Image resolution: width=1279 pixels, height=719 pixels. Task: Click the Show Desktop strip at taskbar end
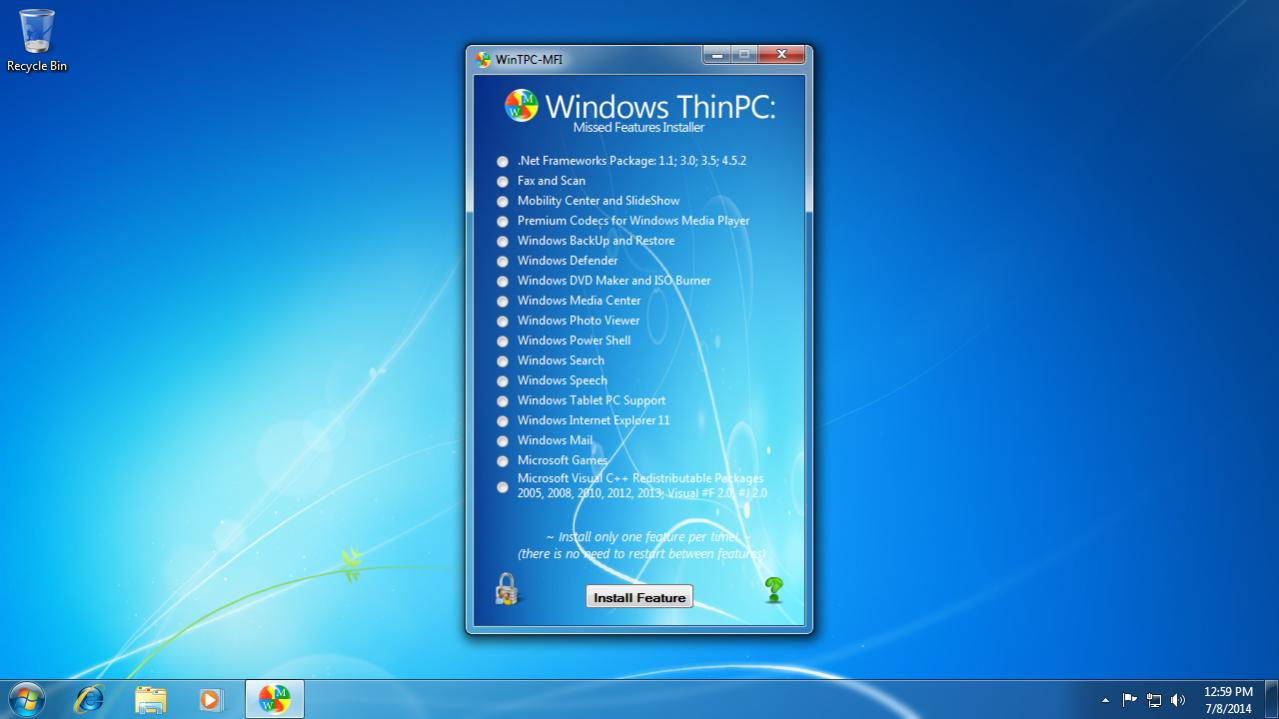[x=1271, y=699]
